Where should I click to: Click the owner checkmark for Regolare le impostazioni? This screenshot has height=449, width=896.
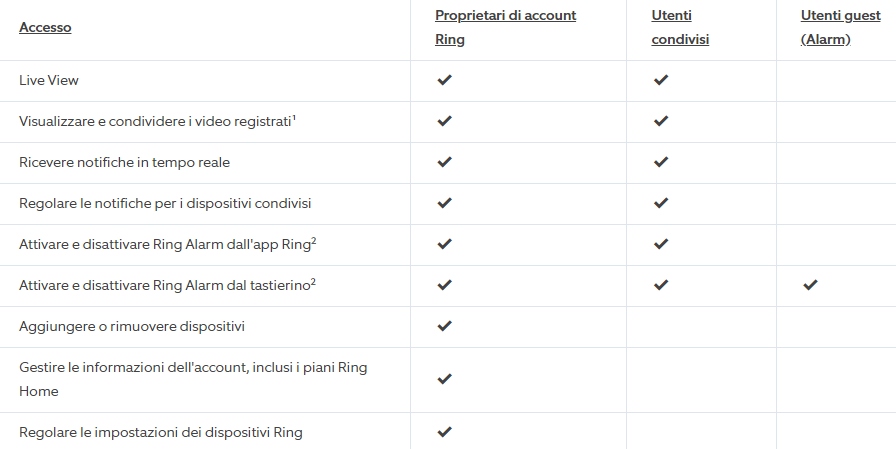[x=444, y=431]
